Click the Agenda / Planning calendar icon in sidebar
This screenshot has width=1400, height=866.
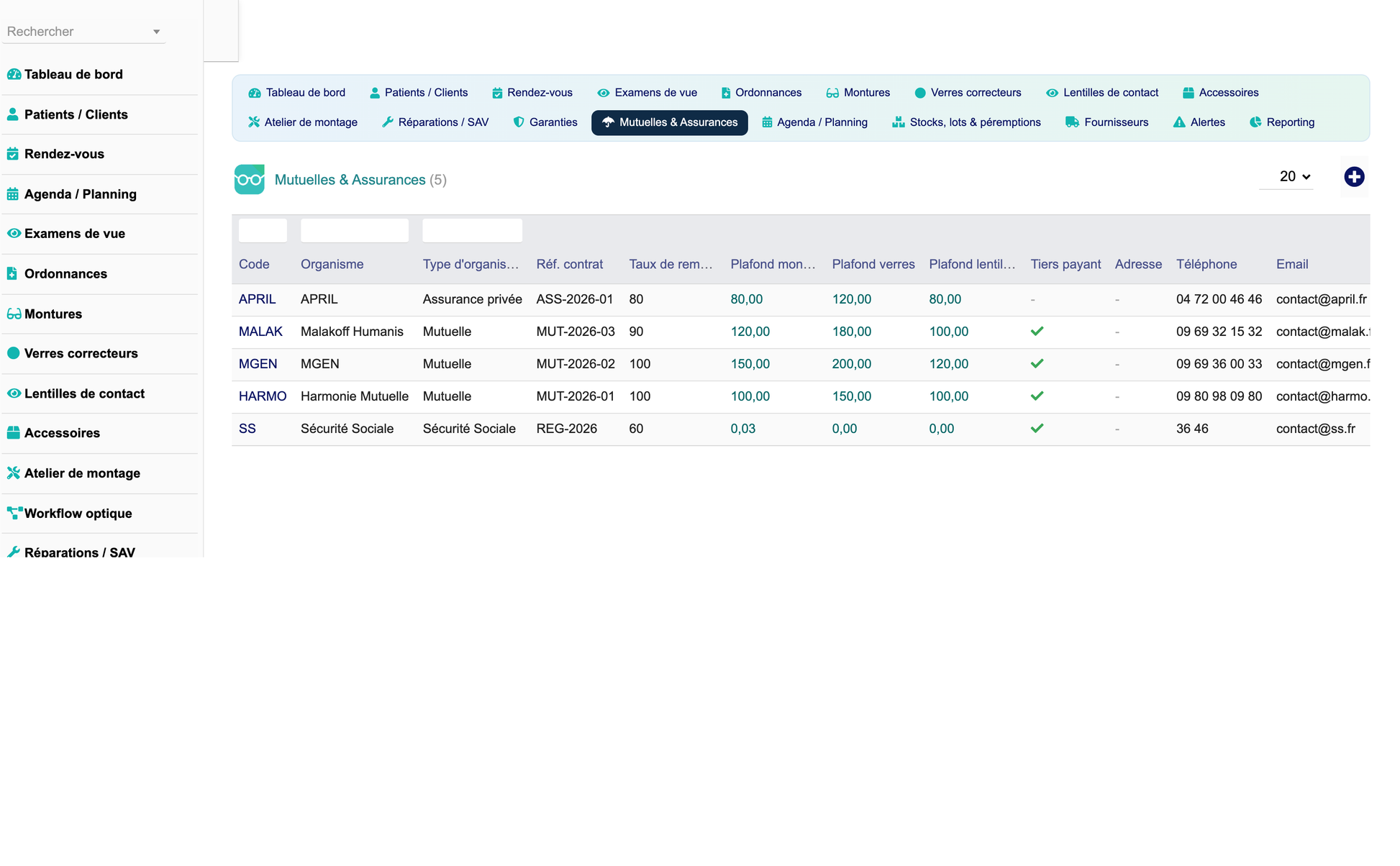[x=13, y=194]
